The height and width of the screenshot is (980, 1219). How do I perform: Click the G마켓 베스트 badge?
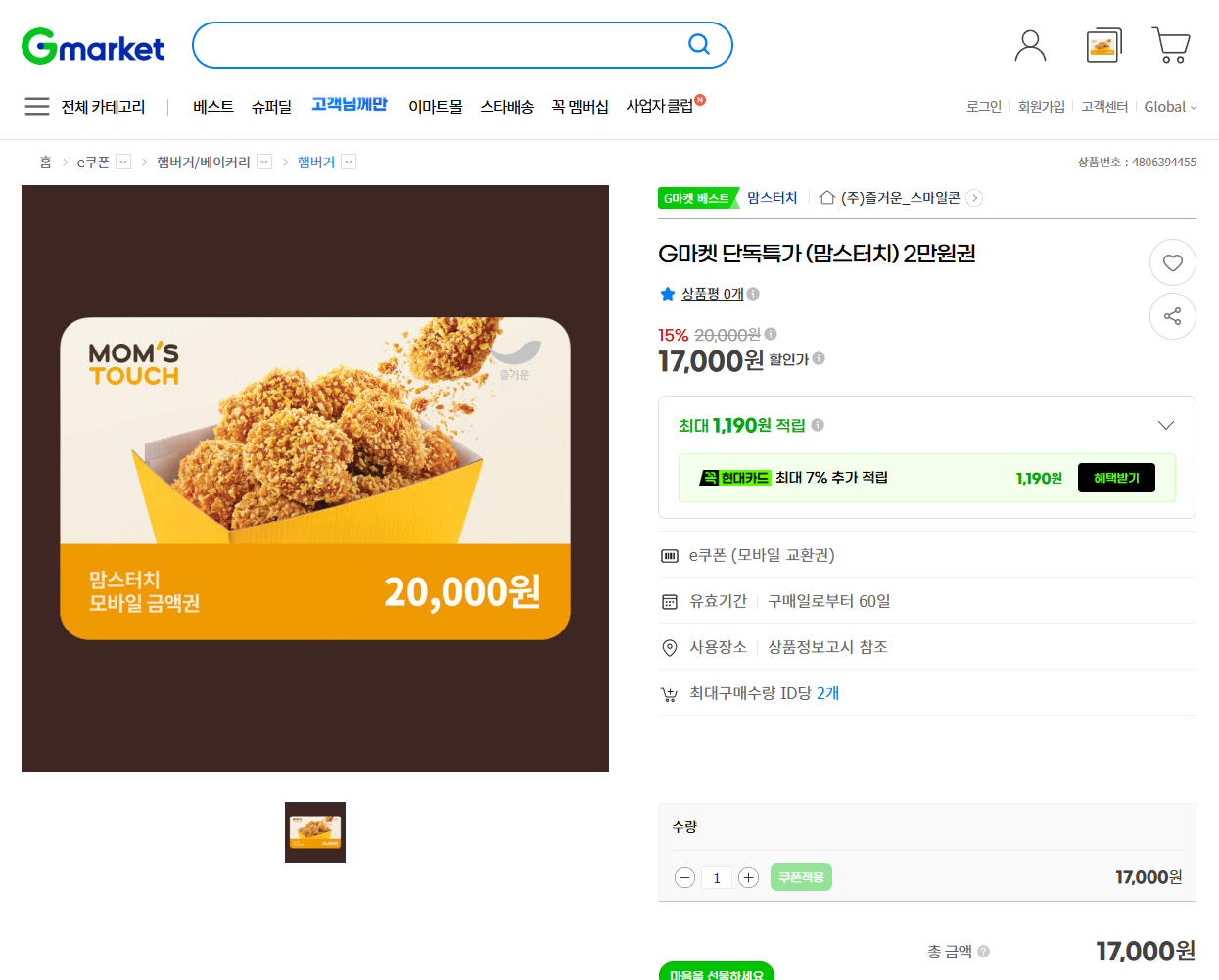pyautogui.click(x=697, y=198)
